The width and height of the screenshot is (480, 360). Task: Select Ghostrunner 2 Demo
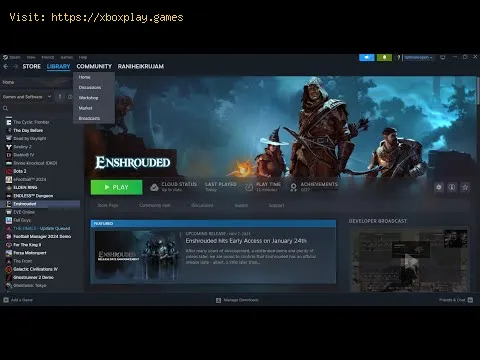pyautogui.click(x=33, y=277)
